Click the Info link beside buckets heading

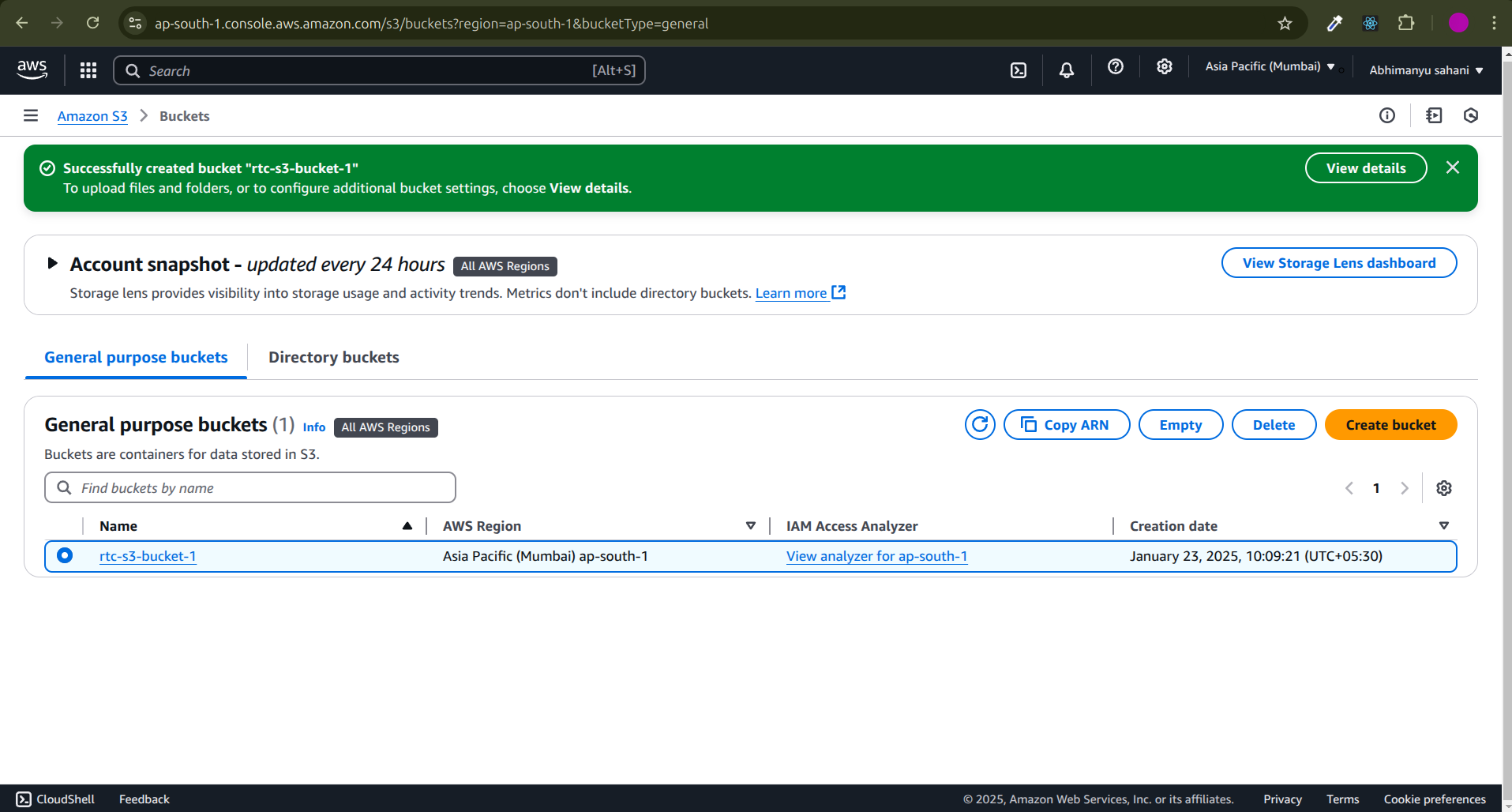[x=313, y=427]
